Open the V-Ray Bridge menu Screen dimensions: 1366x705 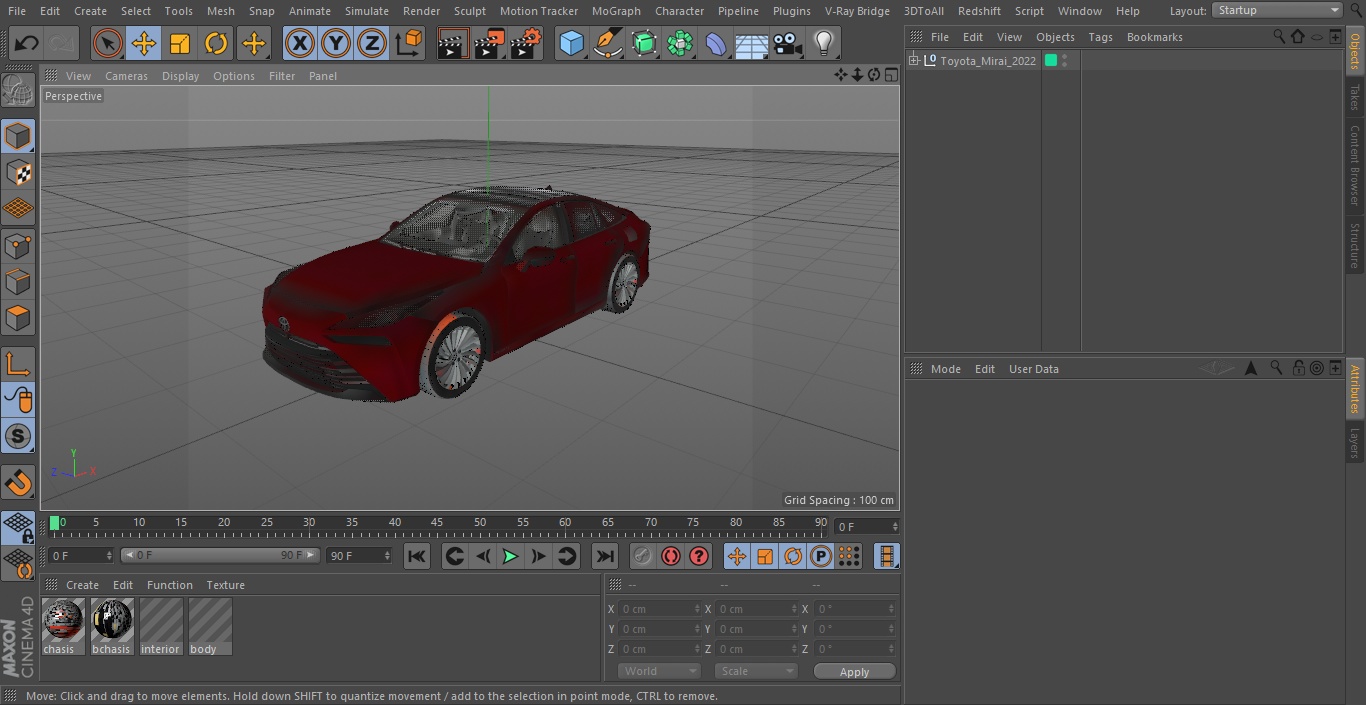coord(857,11)
